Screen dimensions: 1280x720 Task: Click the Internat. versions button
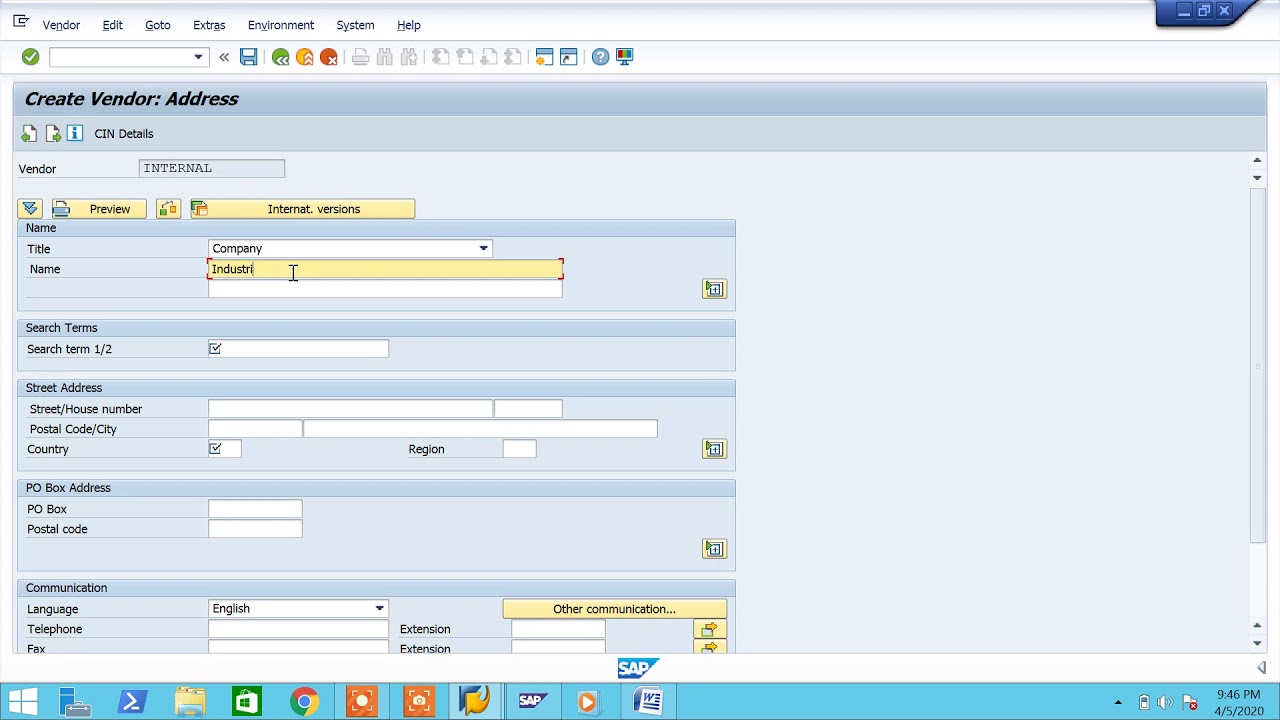[303, 208]
